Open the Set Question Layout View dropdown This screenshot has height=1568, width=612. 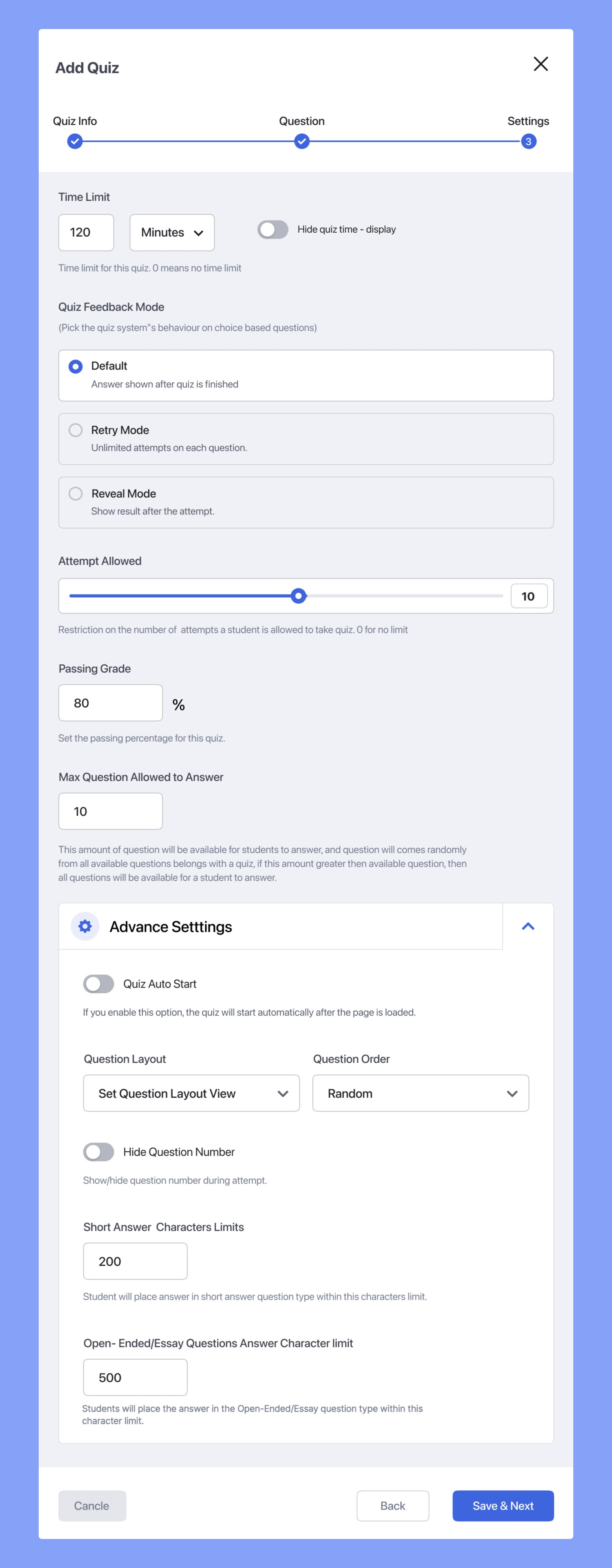coord(191,1093)
